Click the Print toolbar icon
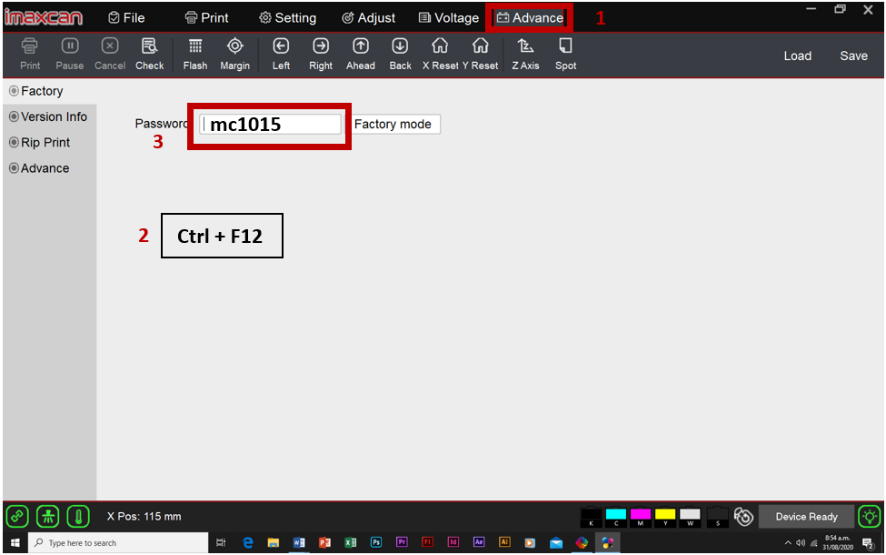The image size is (886, 555). (29, 54)
